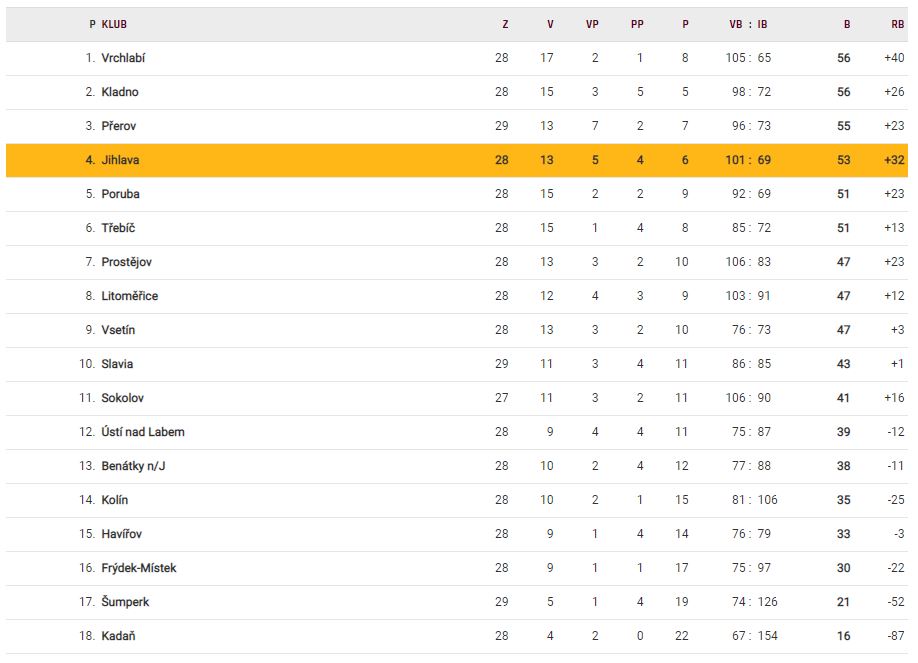Open the Poruba team link
The image size is (918, 663).
click(120, 194)
